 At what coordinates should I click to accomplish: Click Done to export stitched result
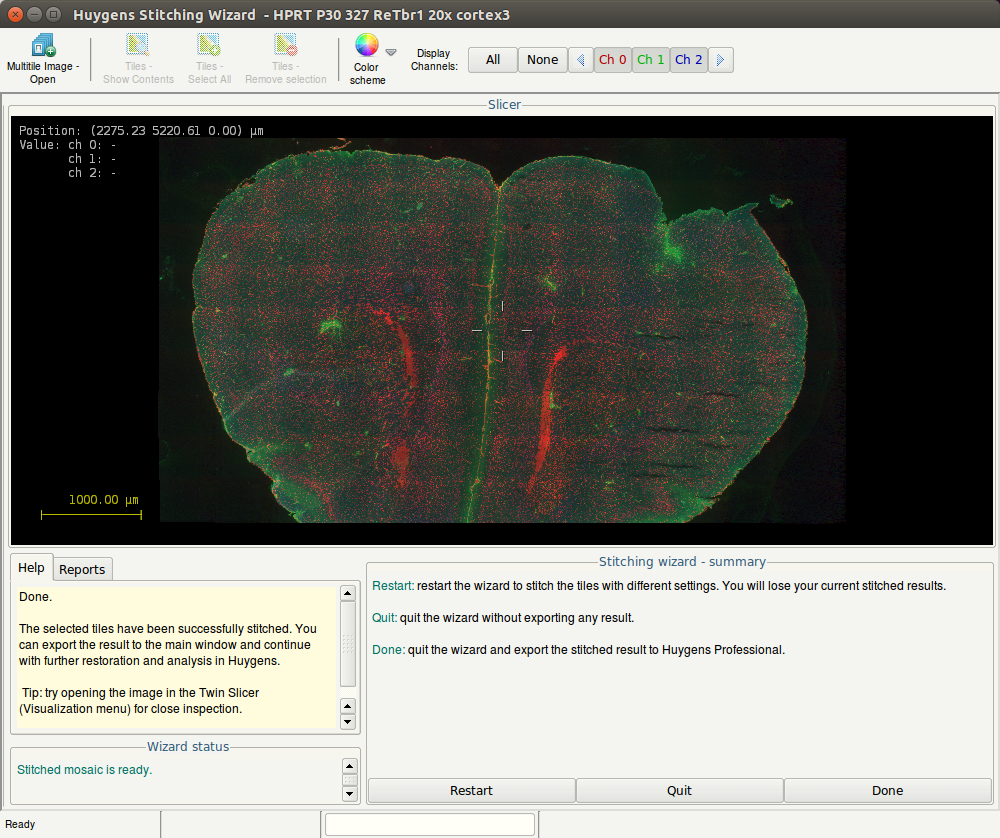tap(887, 790)
